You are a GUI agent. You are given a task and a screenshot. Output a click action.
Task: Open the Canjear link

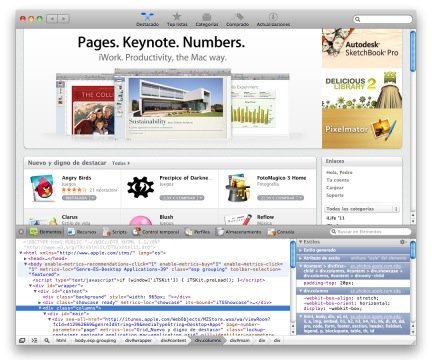click(335, 188)
